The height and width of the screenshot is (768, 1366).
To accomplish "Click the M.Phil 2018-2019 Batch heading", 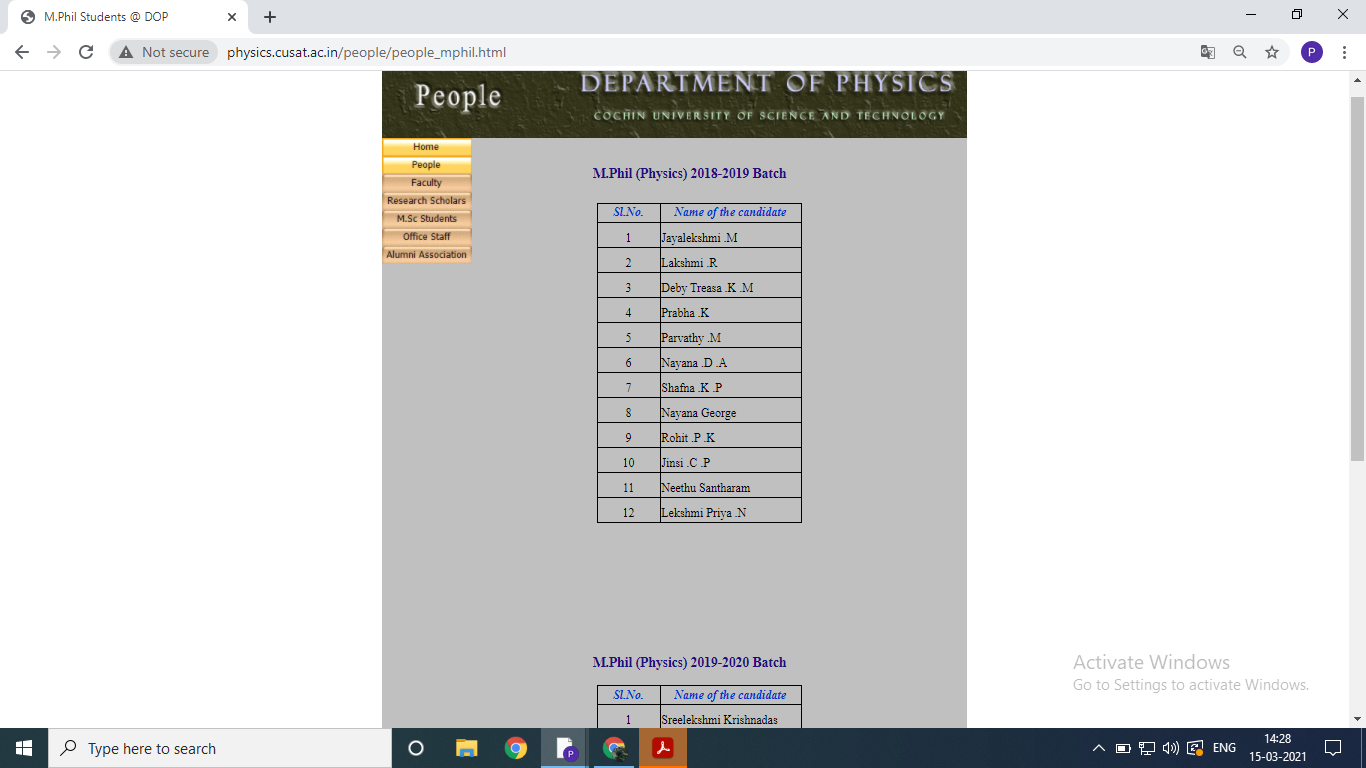I will pyautogui.click(x=689, y=173).
